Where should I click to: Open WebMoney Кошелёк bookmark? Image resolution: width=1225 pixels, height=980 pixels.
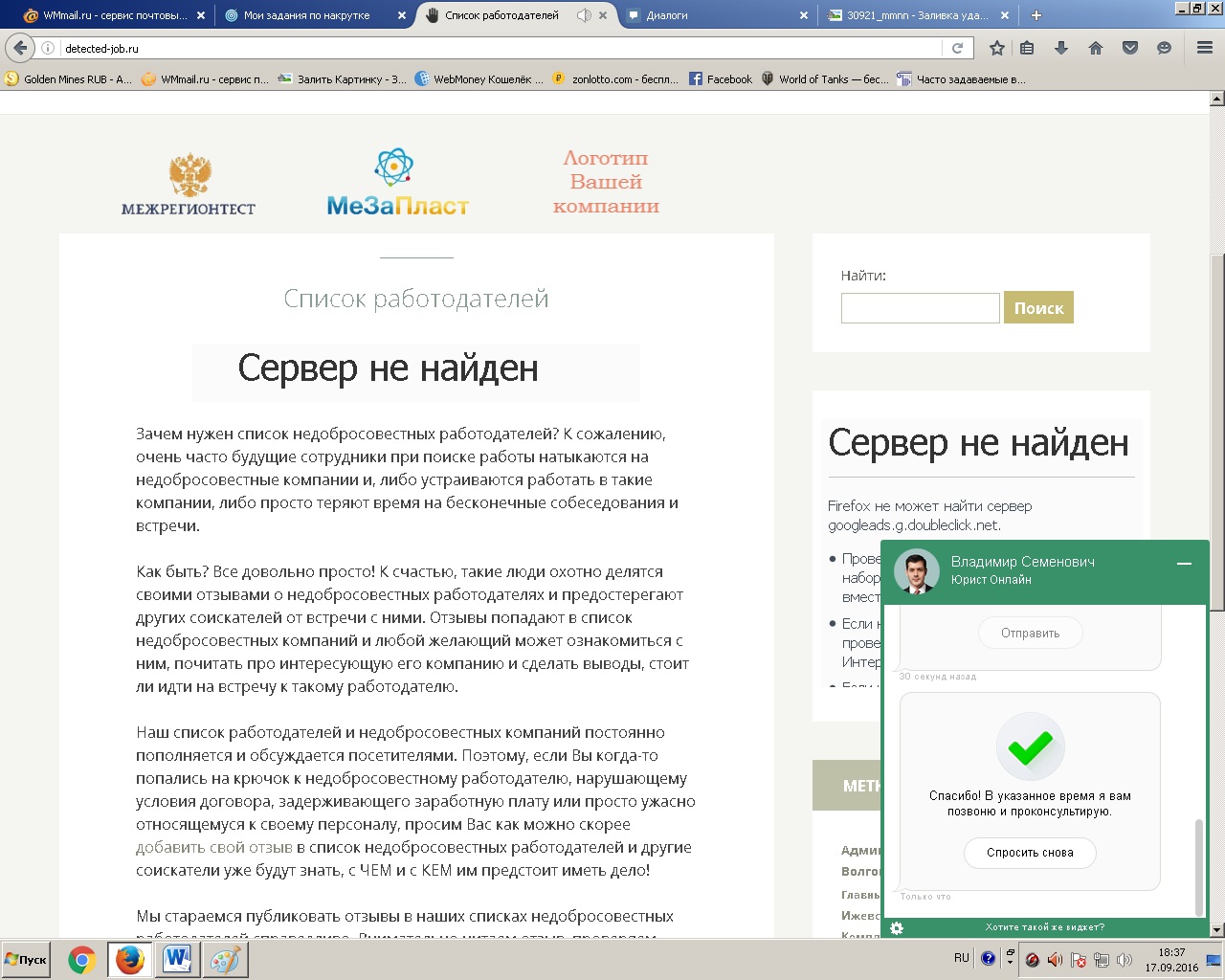click(x=479, y=79)
